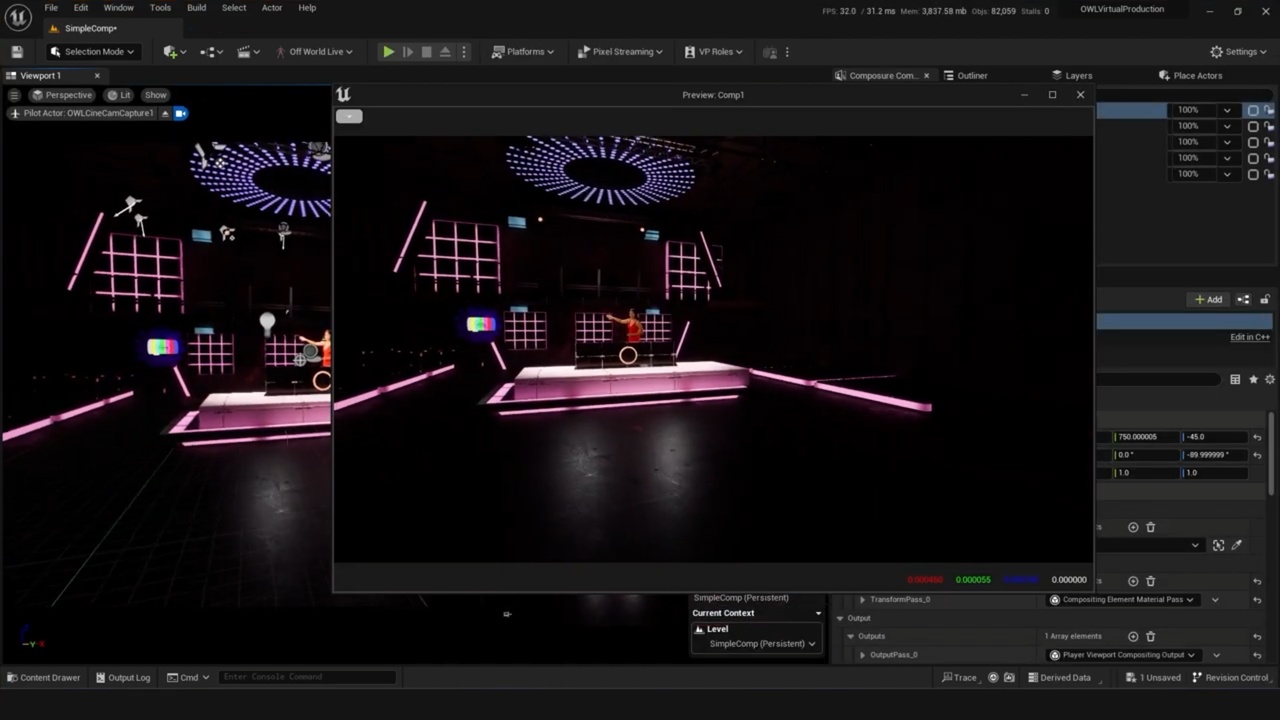The image size is (1280, 720).
Task: Add an element to the Outputs array
Action: pyautogui.click(x=1133, y=636)
